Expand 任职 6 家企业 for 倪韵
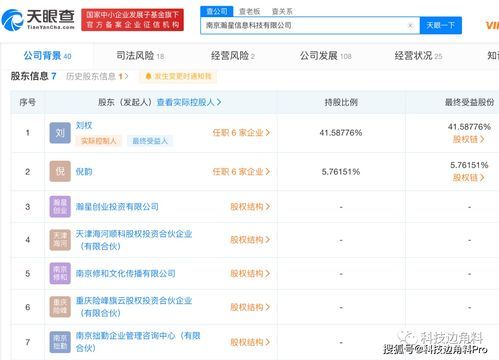This screenshot has width=499, height=360. 241,172
